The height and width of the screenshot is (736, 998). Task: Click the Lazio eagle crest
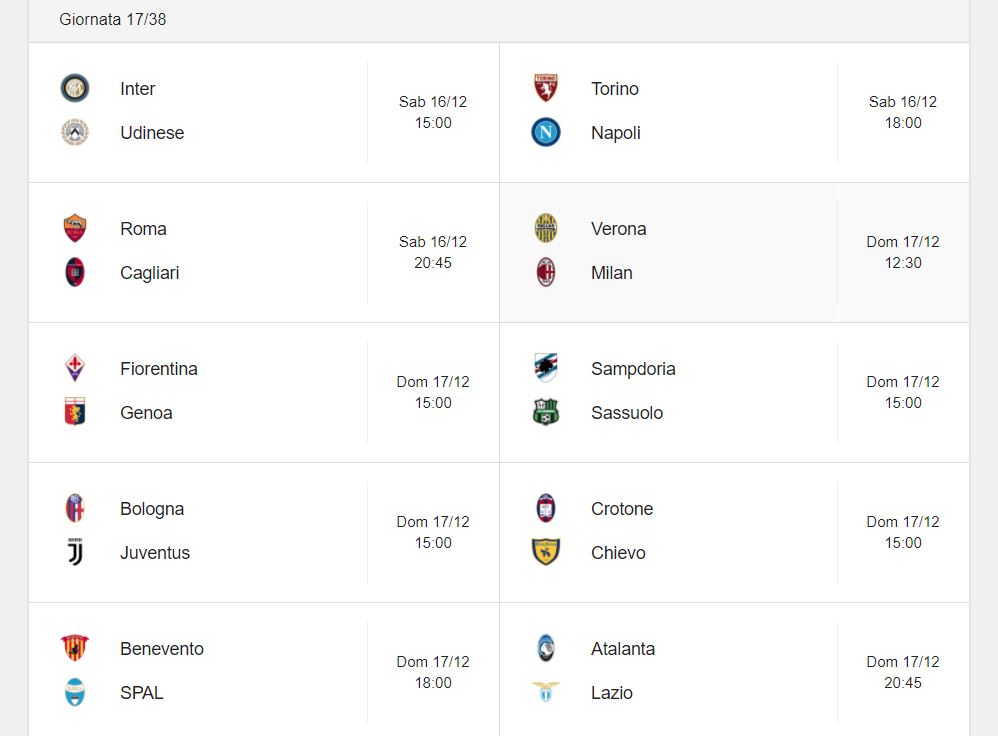[x=545, y=692]
